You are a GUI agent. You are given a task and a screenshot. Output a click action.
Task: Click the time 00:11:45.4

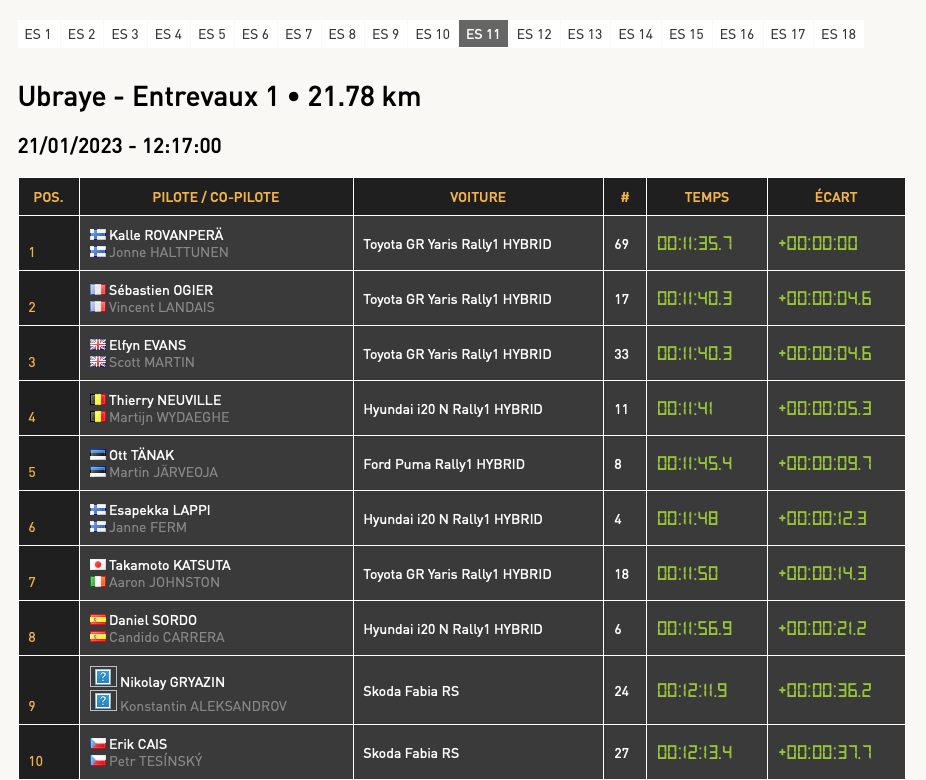(694, 464)
